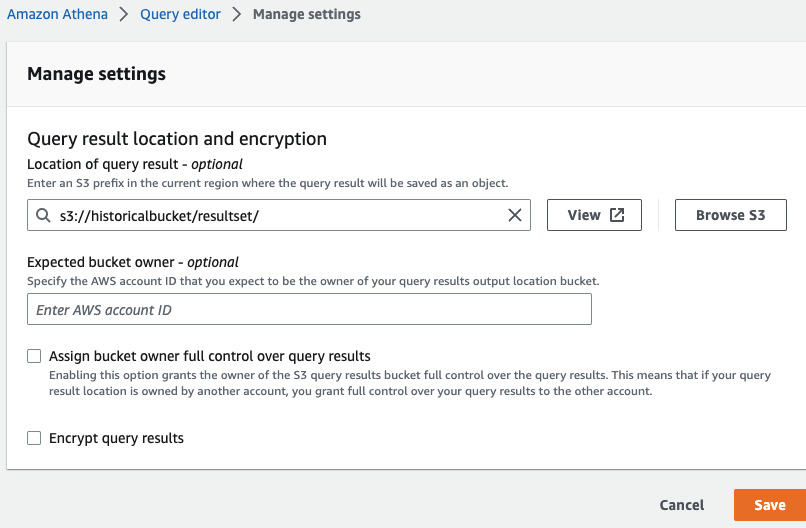Click the Encrypt query results label text
The width and height of the screenshot is (806, 528).
click(x=116, y=438)
